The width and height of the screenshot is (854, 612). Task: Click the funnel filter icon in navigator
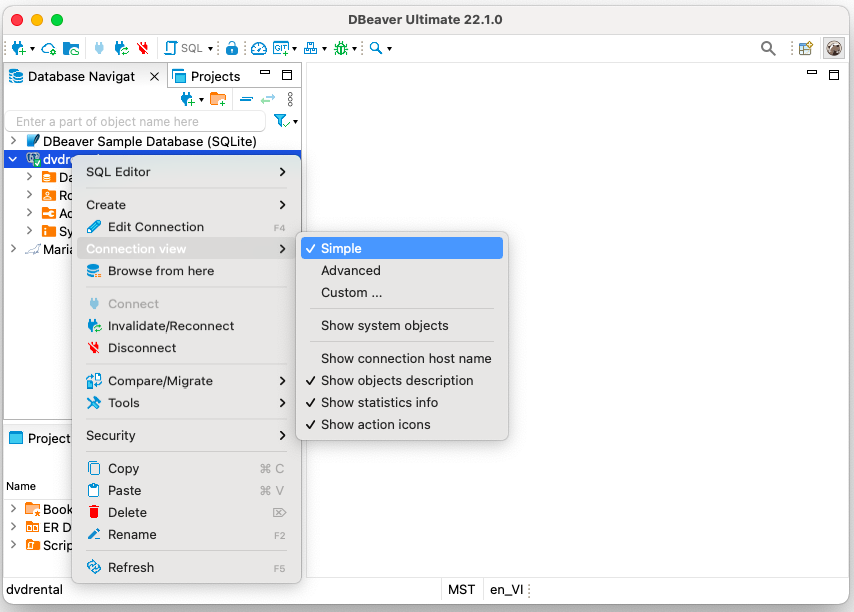281,121
